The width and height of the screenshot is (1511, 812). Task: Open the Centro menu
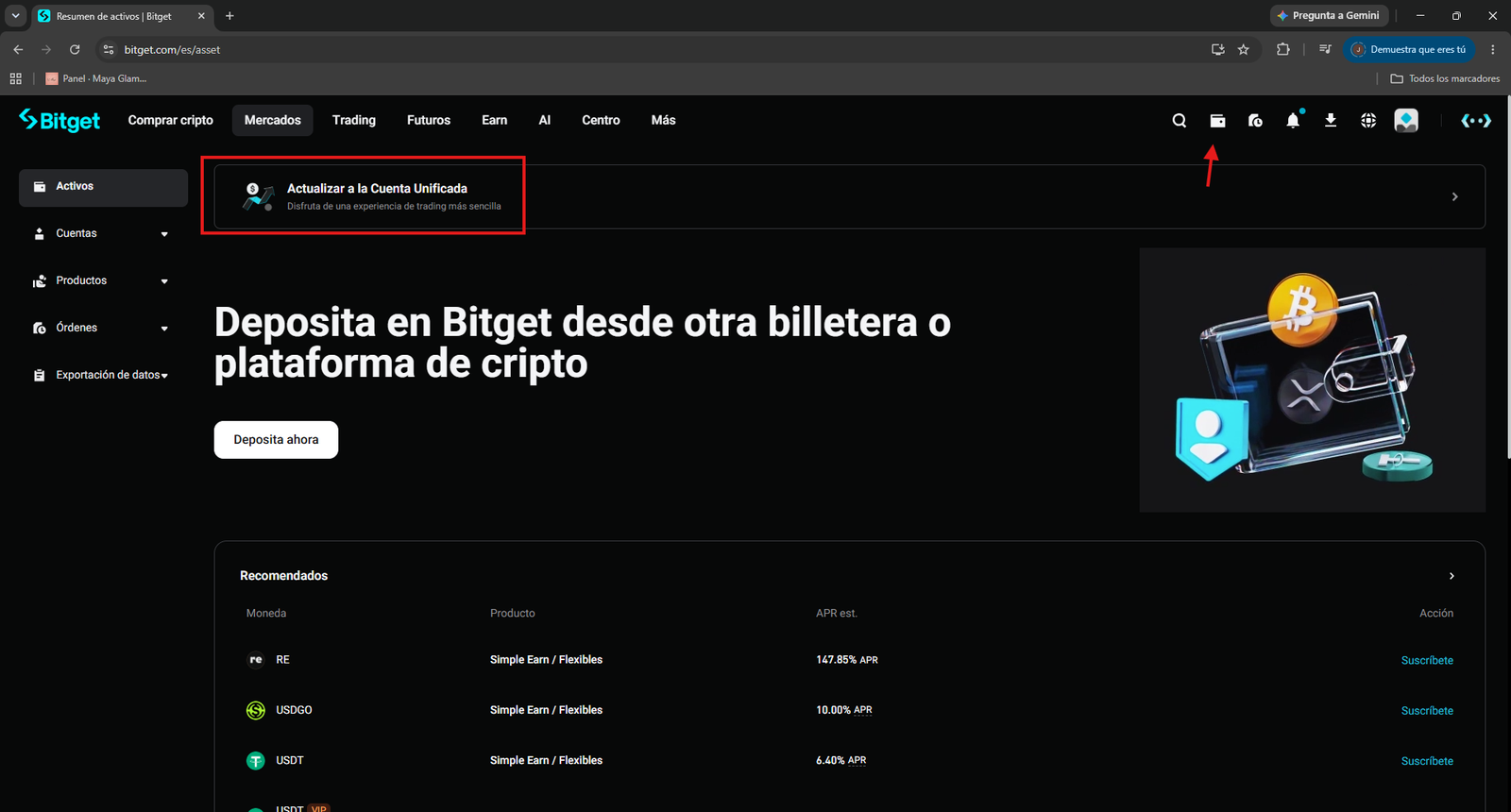pyautogui.click(x=601, y=120)
